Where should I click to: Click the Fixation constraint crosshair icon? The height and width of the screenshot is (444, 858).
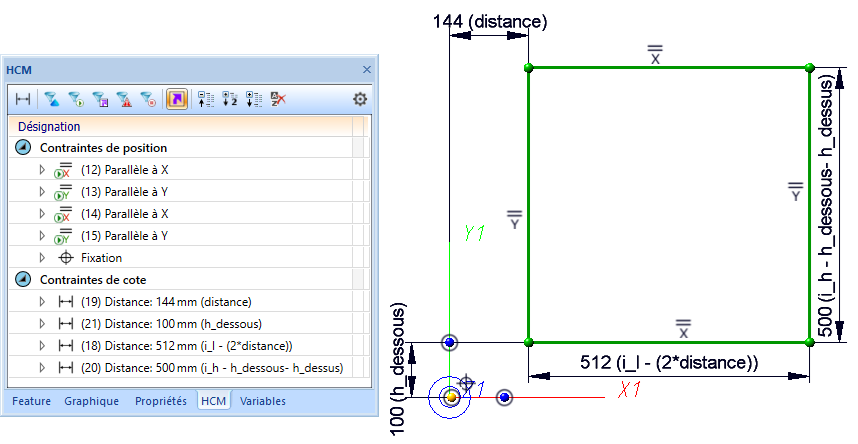[x=66, y=258]
